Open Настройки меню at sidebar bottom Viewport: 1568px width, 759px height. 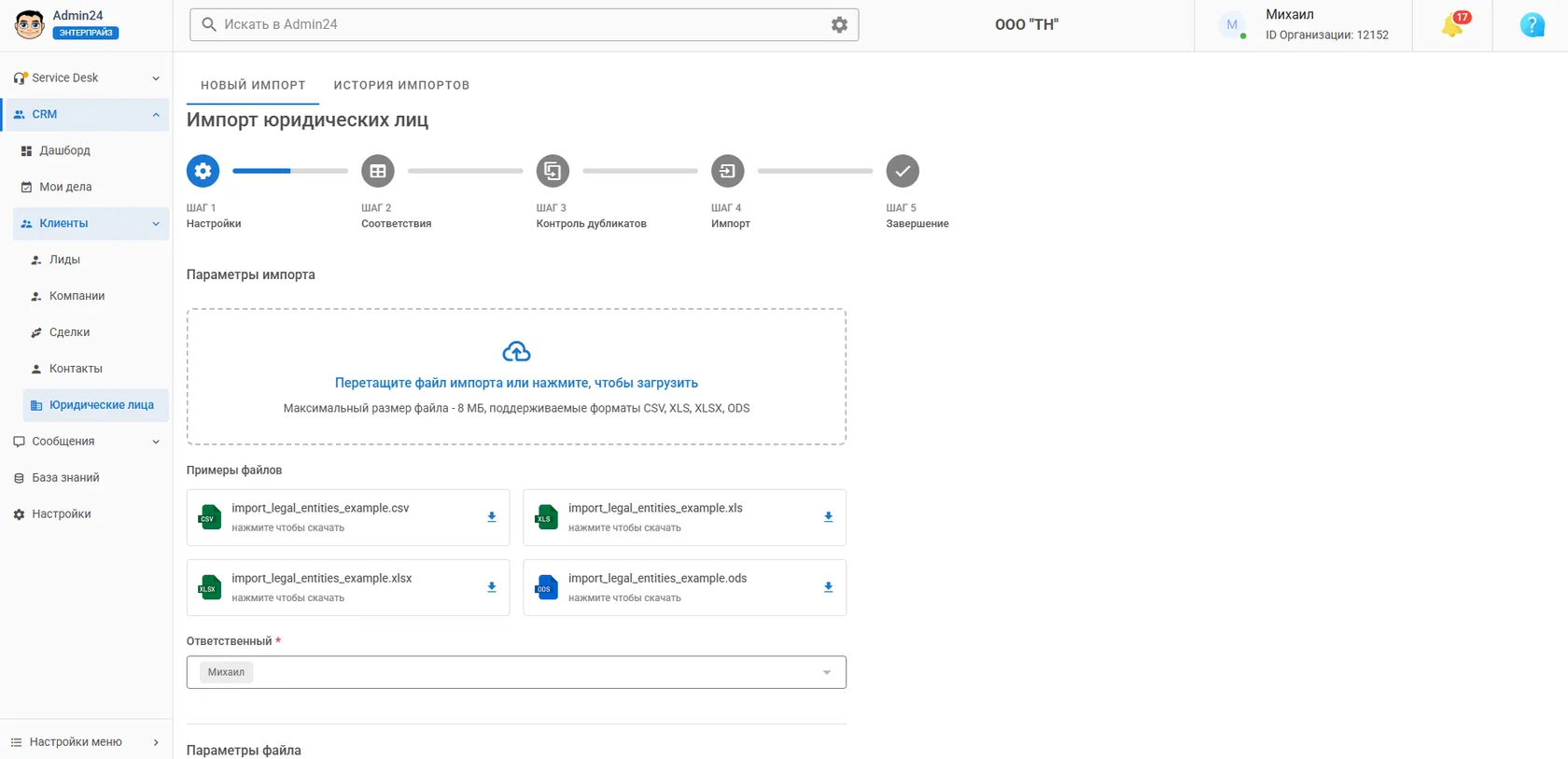(86, 742)
